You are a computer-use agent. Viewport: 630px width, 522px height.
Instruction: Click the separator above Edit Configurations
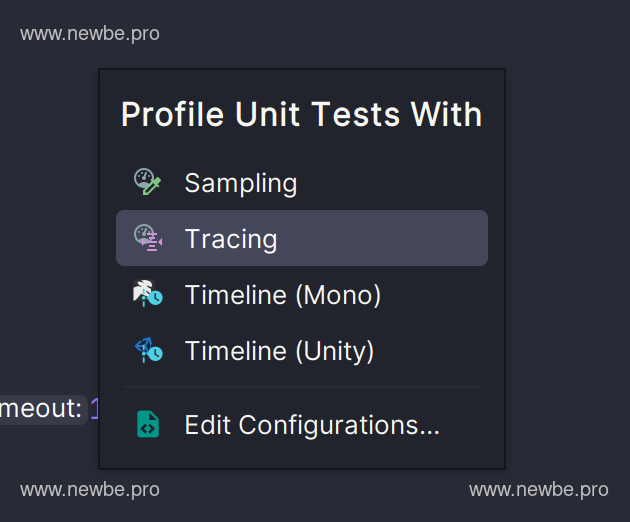[x=302, y=387]
